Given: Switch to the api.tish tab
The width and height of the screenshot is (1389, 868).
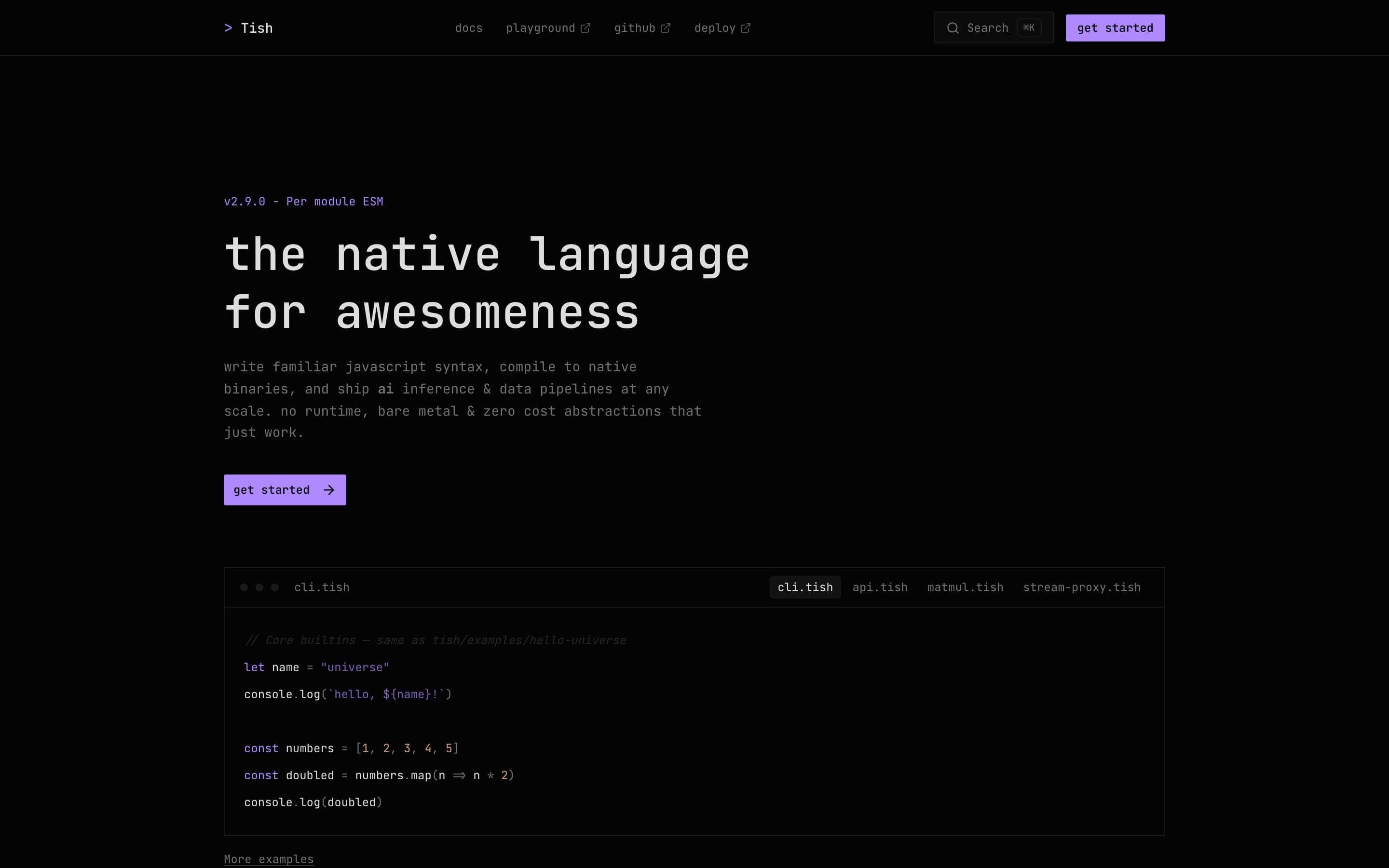Looking at the screenshot, I should pos(880,587).
